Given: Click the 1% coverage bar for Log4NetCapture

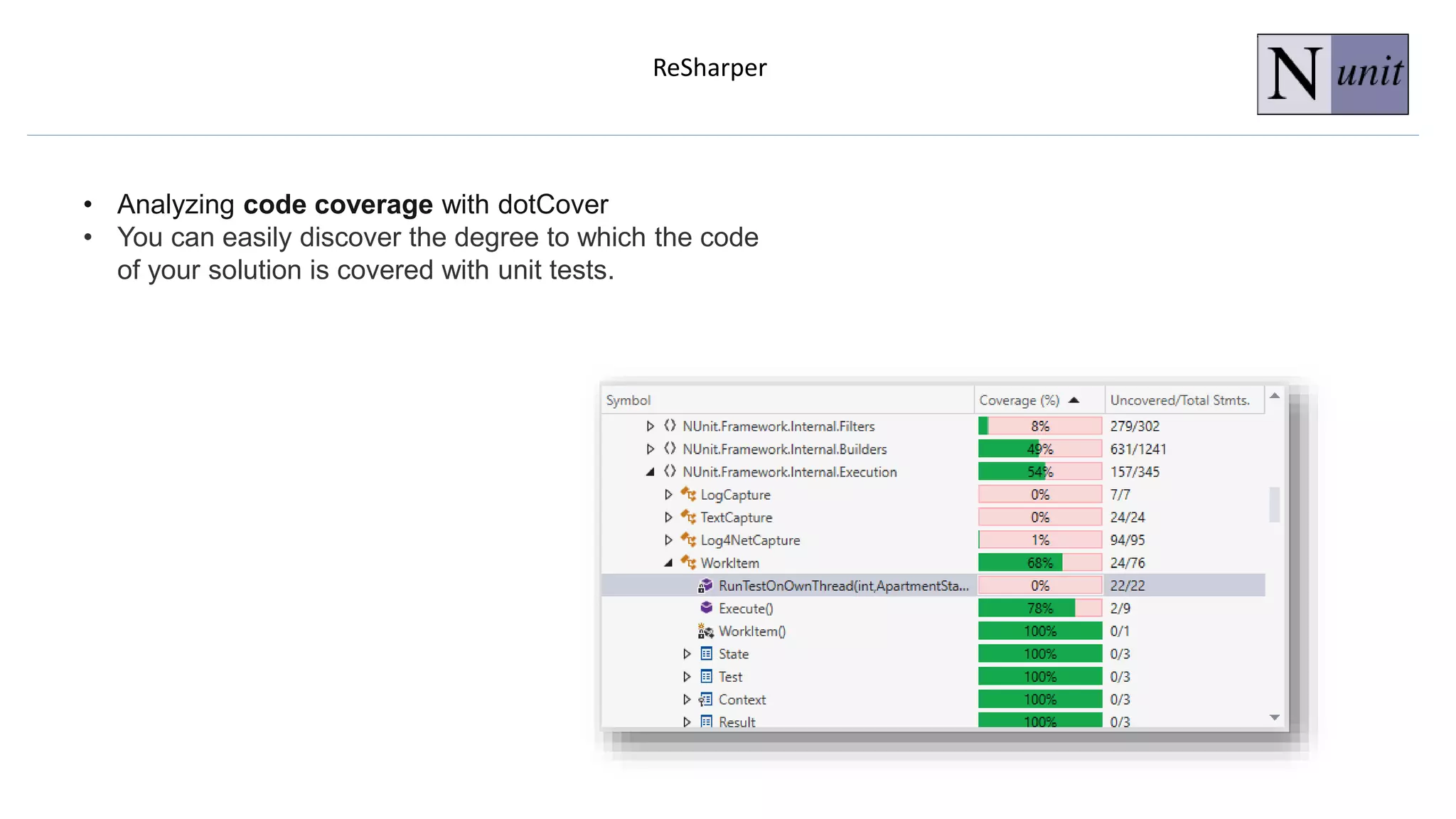Looking at the screenshot, I should click(1040, 540).
